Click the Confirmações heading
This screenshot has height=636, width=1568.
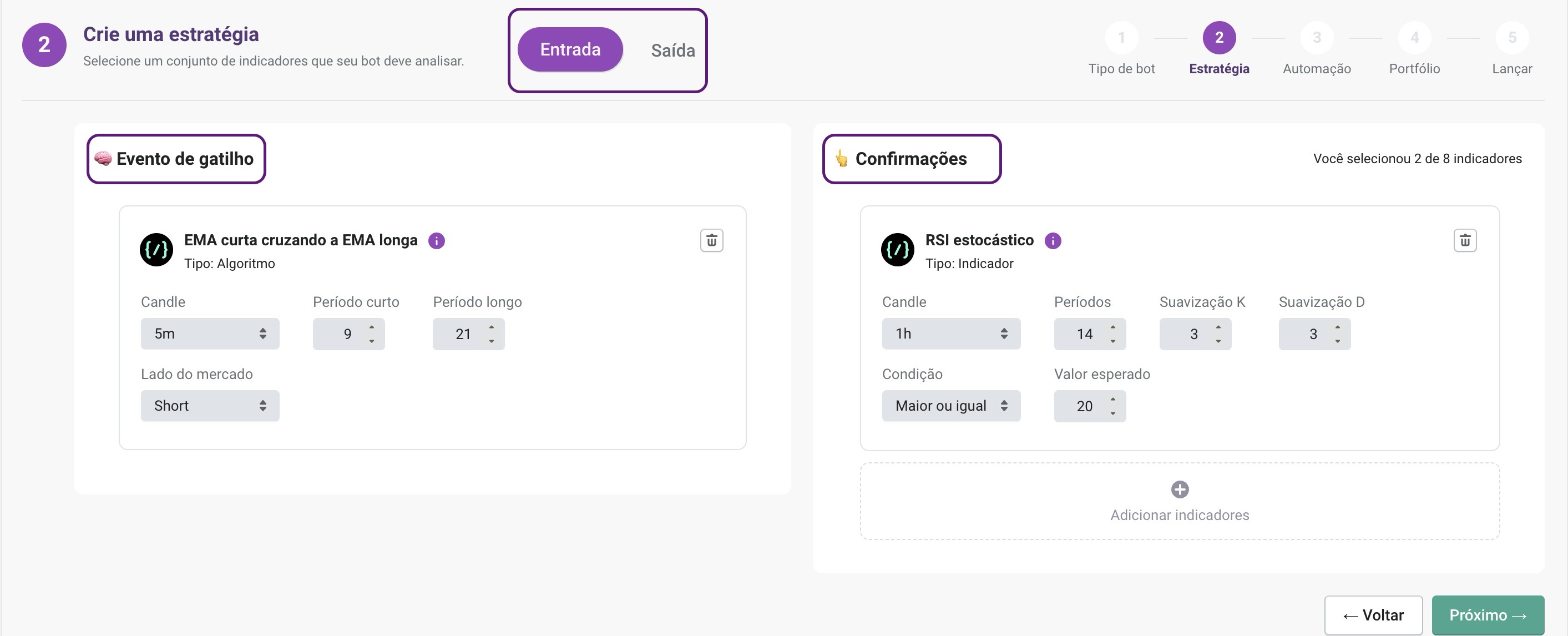click(911, 159)
